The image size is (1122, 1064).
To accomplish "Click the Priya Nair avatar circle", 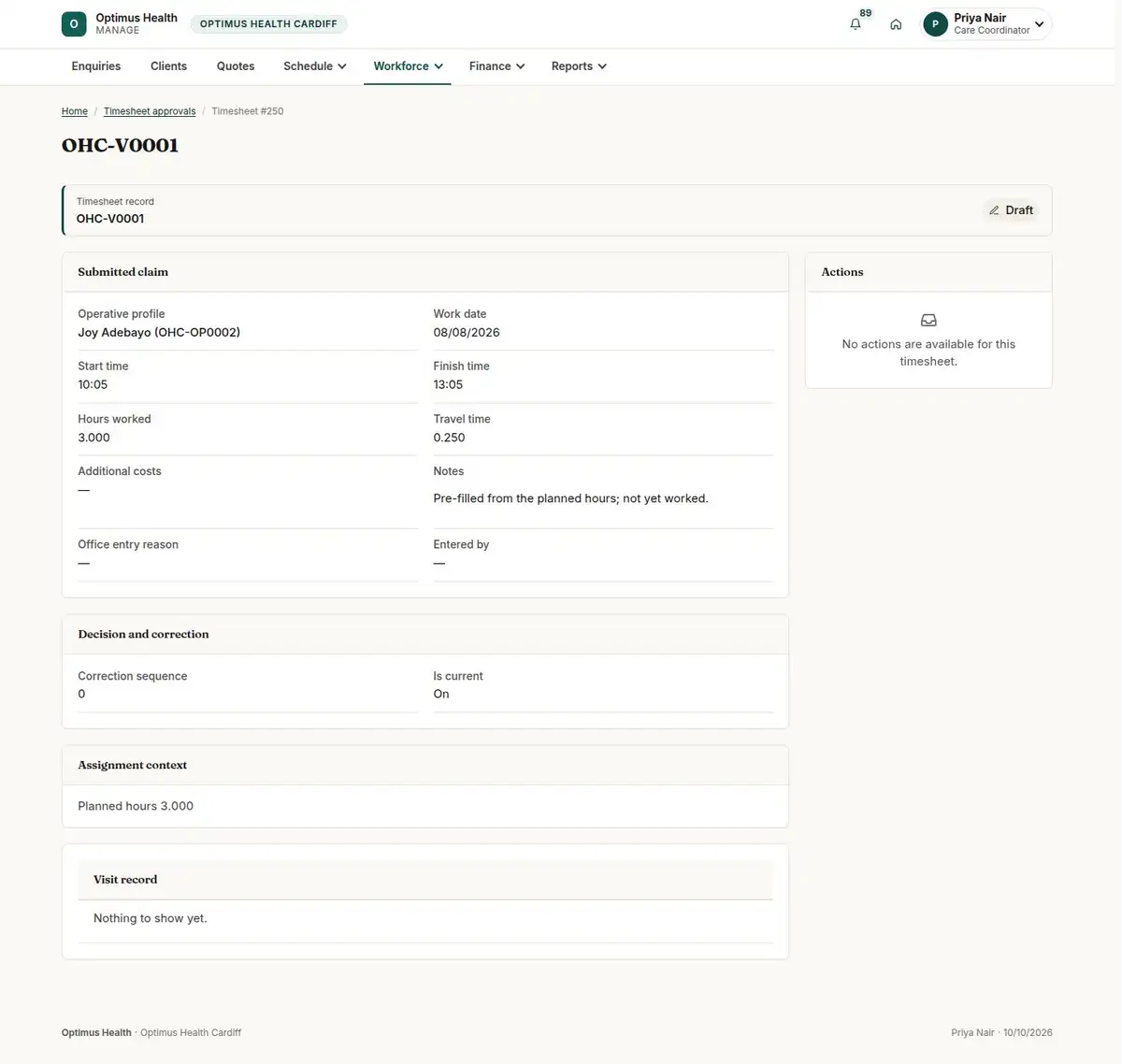I will pos(935,24).
